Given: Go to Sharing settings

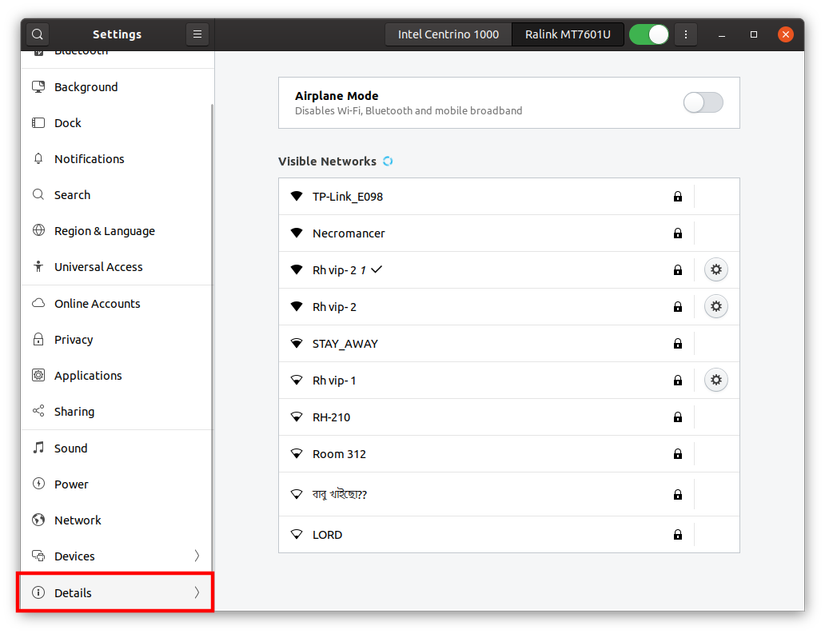Looking at the screenshot, I should tap(117, 411).
